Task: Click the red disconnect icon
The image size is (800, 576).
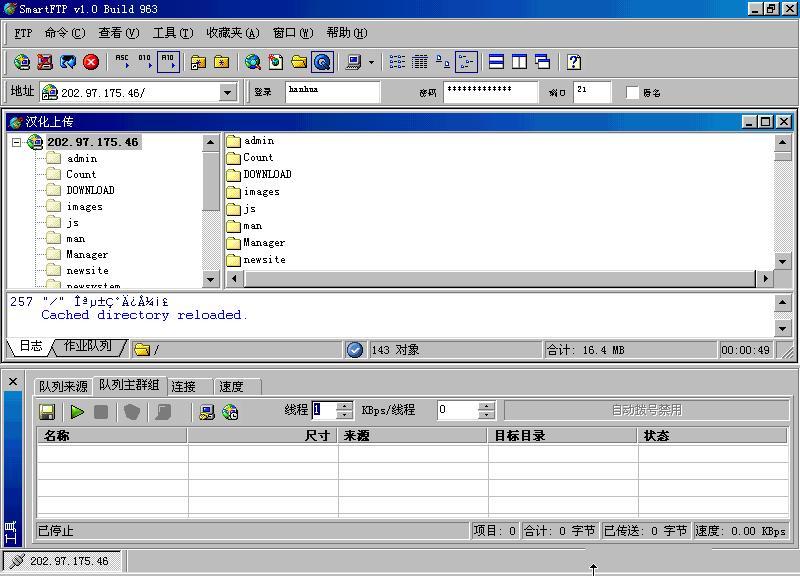Action: pos(45,62)
